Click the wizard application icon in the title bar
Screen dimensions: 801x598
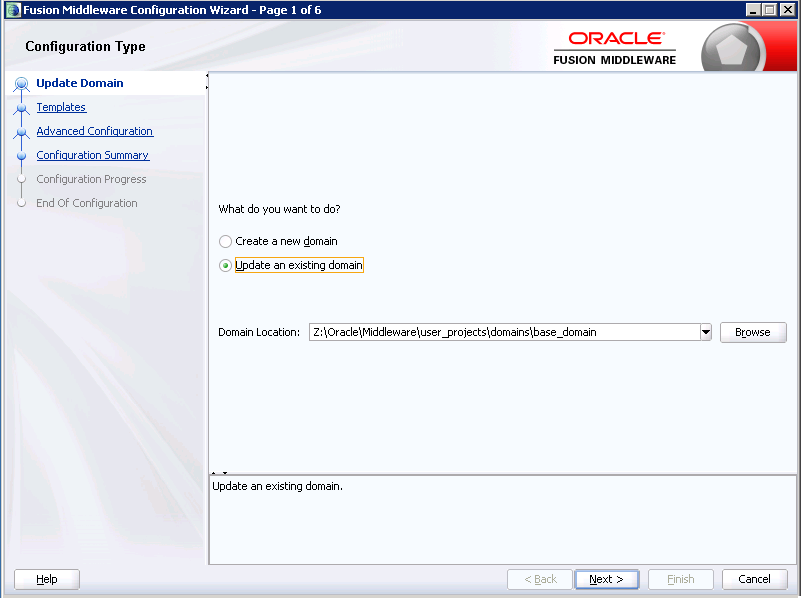(13, 10)
